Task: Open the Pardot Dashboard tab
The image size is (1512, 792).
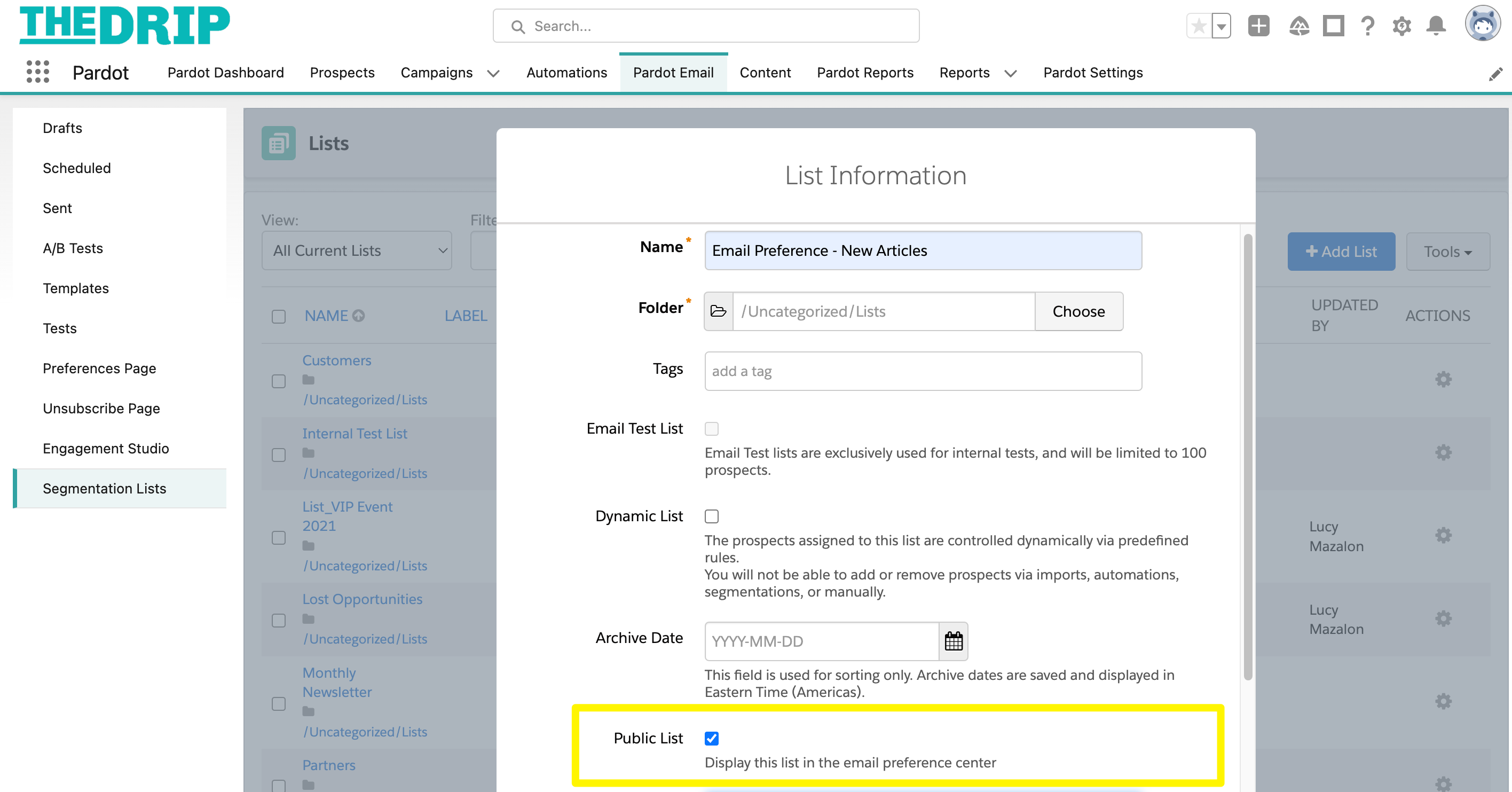Action: coord(225,73)
